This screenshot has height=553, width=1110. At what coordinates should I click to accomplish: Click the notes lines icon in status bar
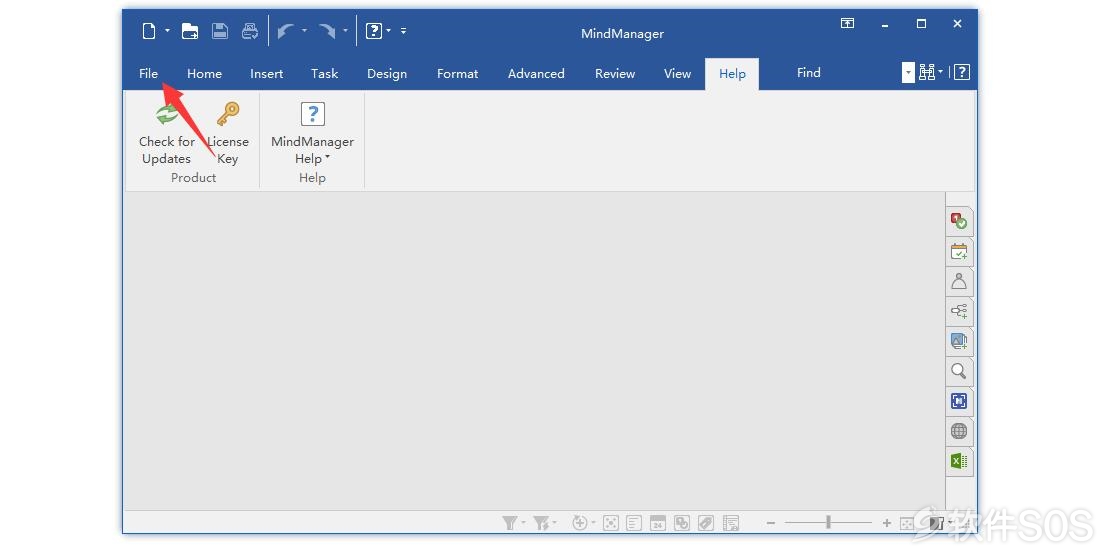pyautogui.click(x=634, y=523)
